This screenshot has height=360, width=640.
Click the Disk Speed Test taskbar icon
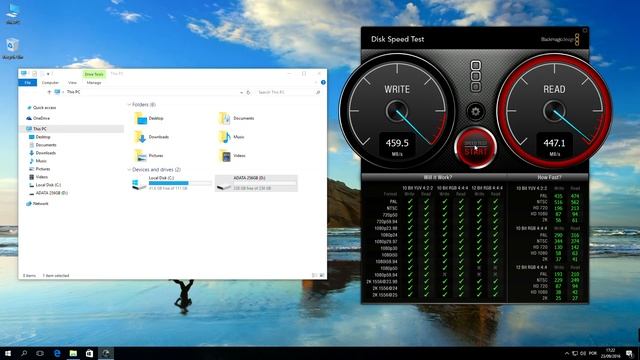(x=106, y=353)
